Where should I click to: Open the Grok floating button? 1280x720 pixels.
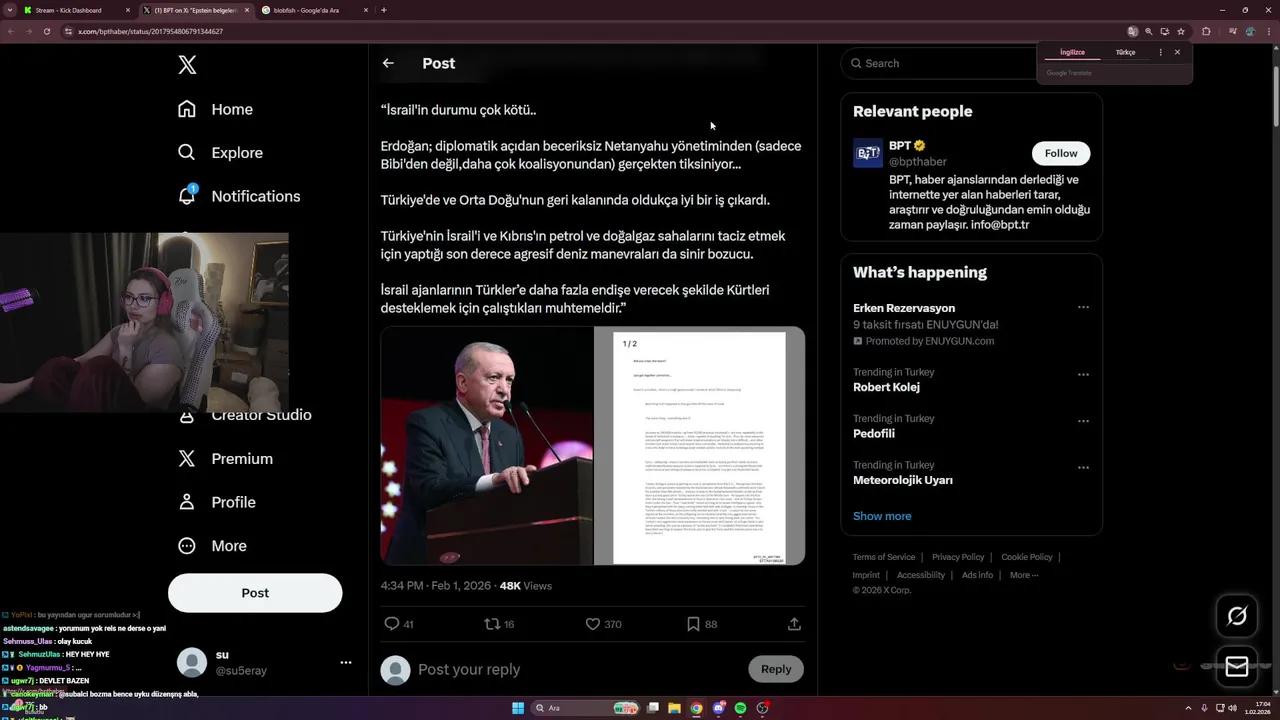pos(1236,616)
